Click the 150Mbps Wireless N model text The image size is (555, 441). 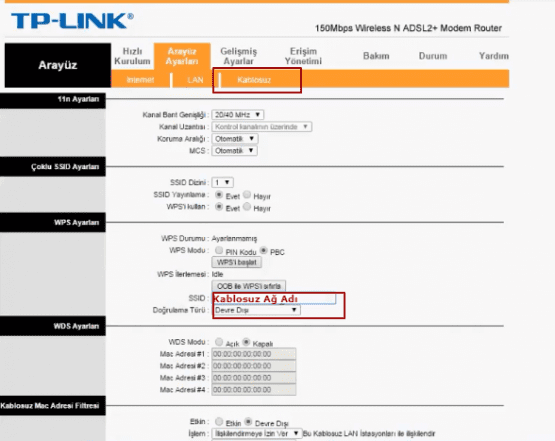[x=408, y=28]
